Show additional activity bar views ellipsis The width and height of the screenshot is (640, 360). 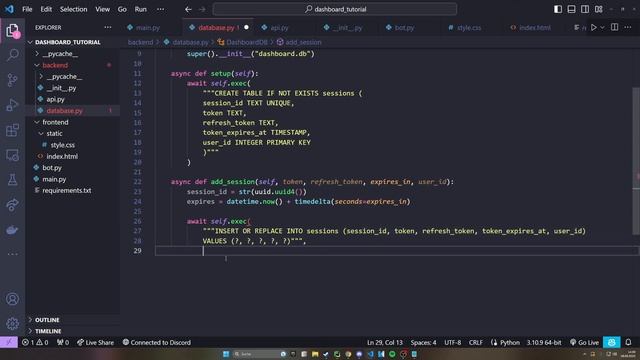(12, 254)
